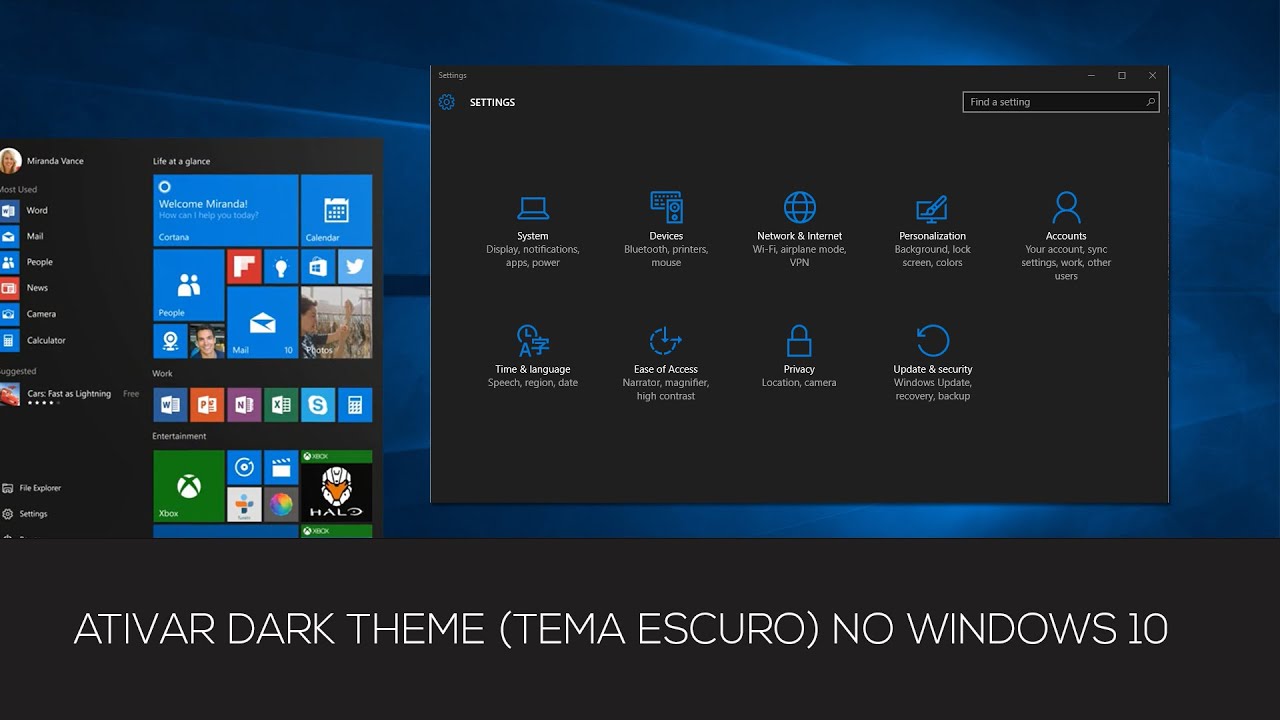Launch Word from the Work tile group
1280x720 pixels.
170,405
